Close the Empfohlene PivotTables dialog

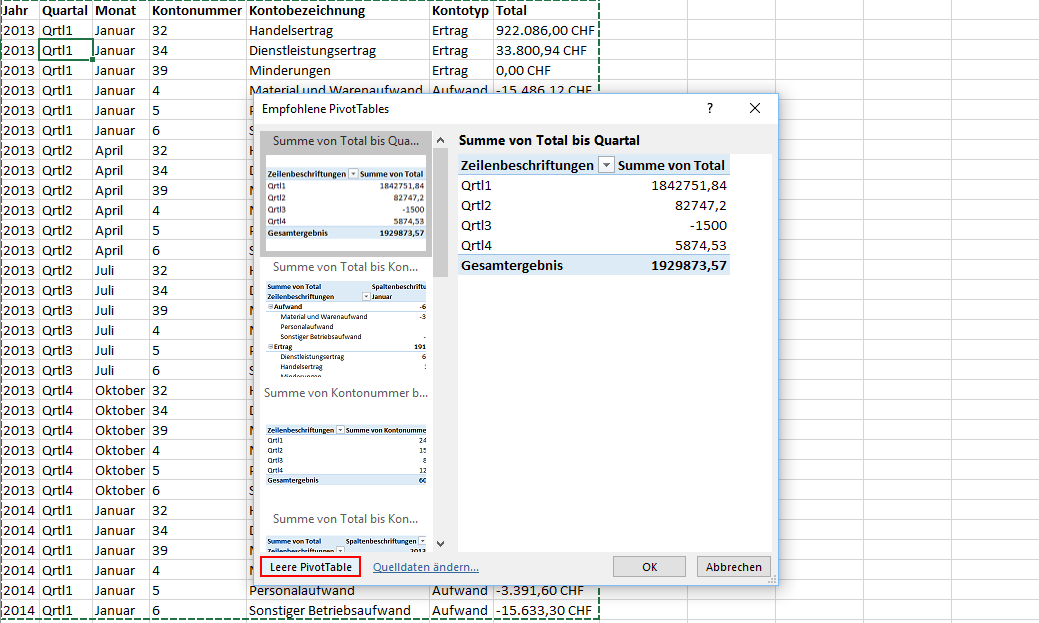(755, 108)
